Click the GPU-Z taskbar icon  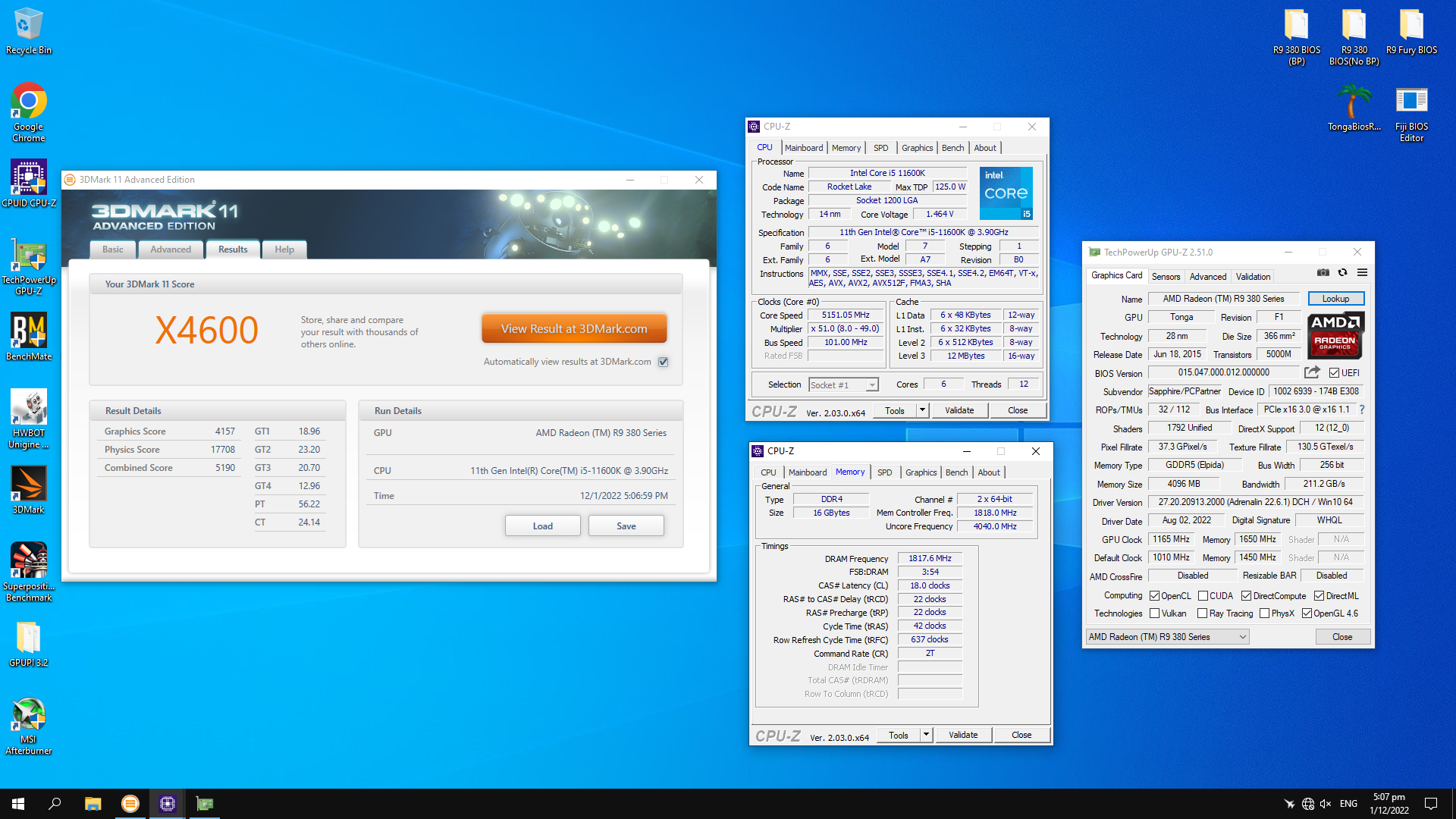tap(205, 804)
